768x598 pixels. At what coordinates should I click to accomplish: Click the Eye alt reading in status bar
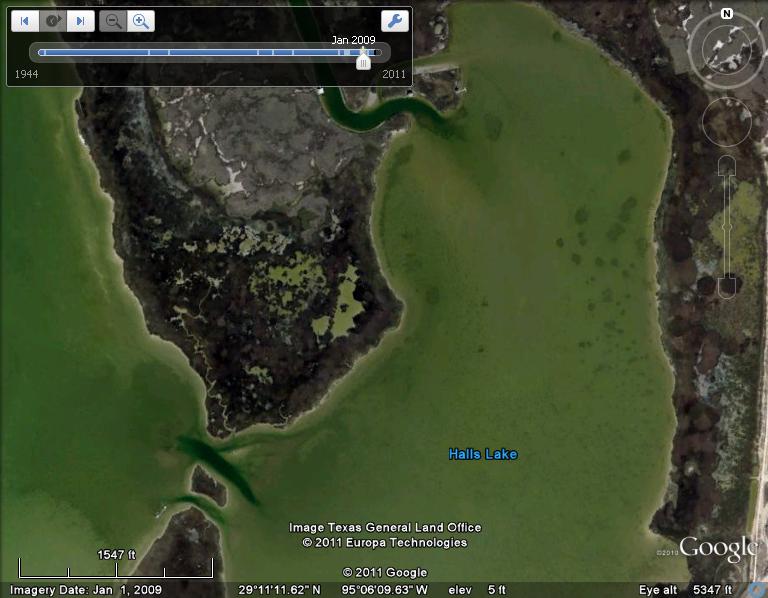[687, 590]
